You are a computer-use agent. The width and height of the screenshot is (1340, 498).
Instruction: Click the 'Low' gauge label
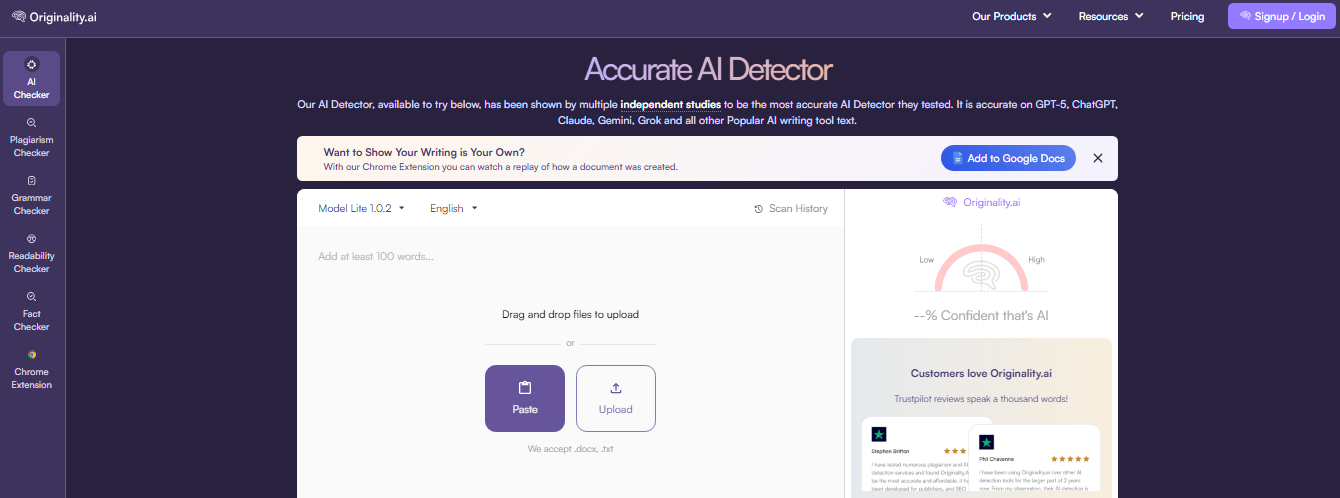[x=927, y=260]
